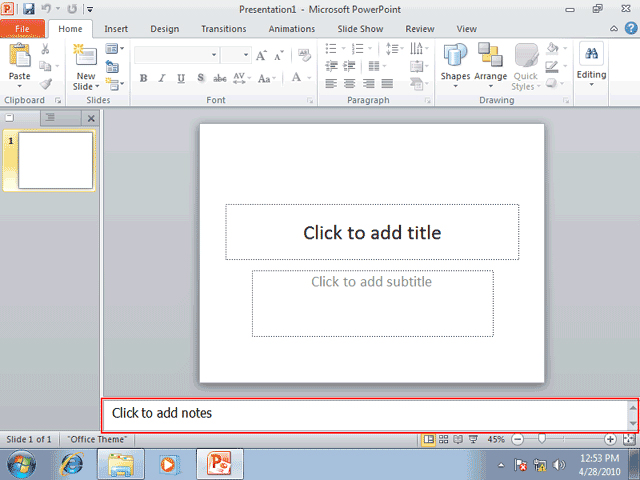Click the Shape Outline pencil icon

click(x=552, y=66)
